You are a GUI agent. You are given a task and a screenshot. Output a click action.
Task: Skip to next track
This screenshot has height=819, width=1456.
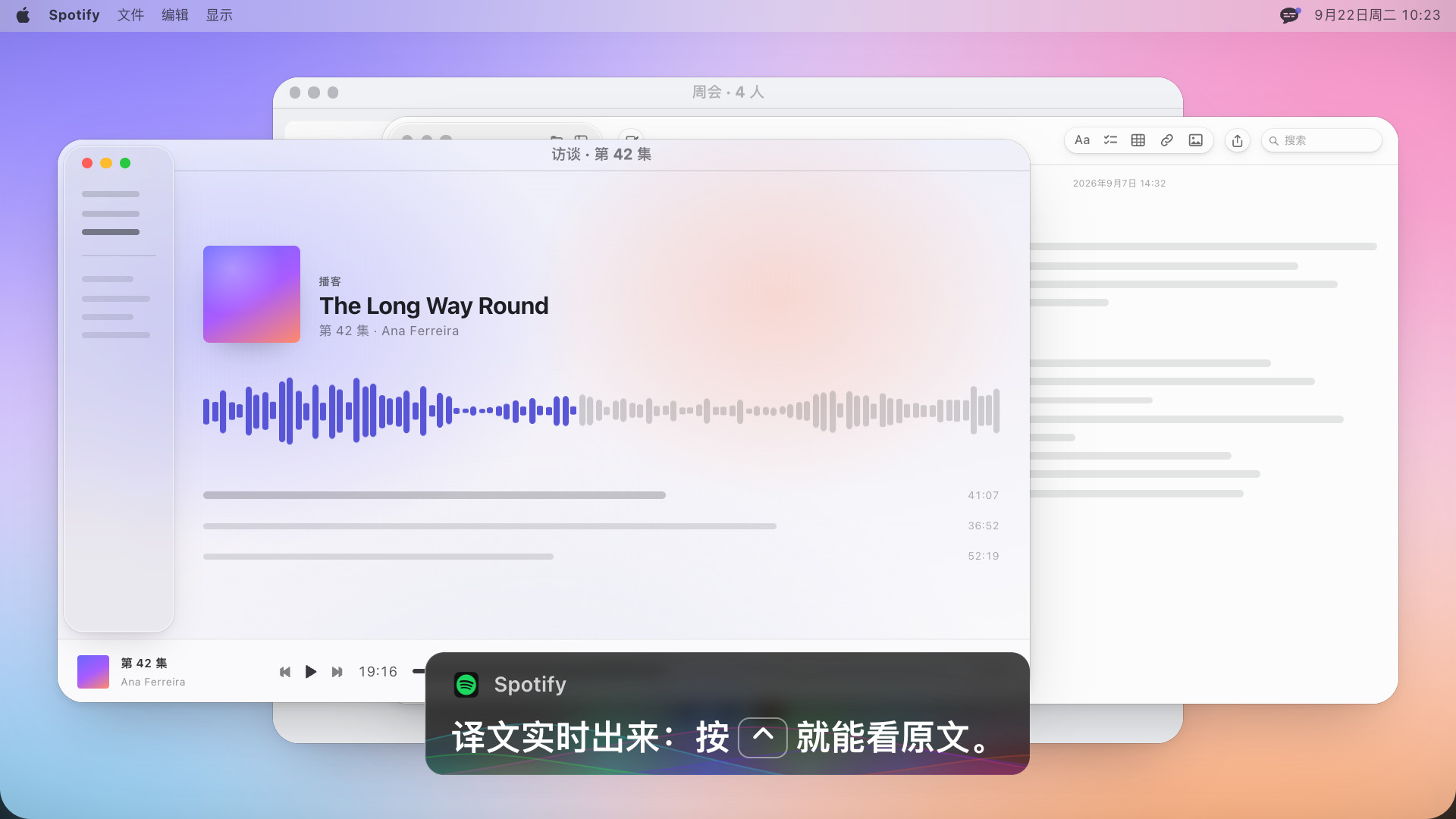pyautogui.click(x=337, y=672)
